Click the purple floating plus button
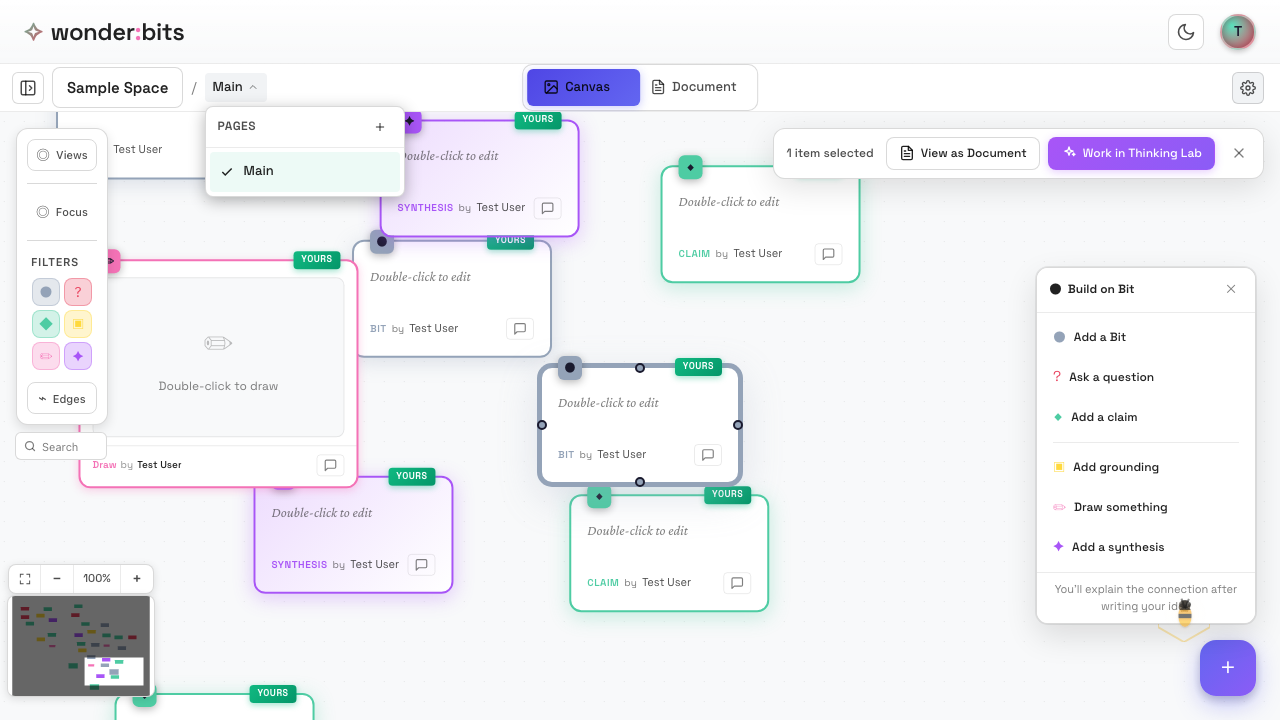Screen dimensions: 1280x720 [1227, 668]
